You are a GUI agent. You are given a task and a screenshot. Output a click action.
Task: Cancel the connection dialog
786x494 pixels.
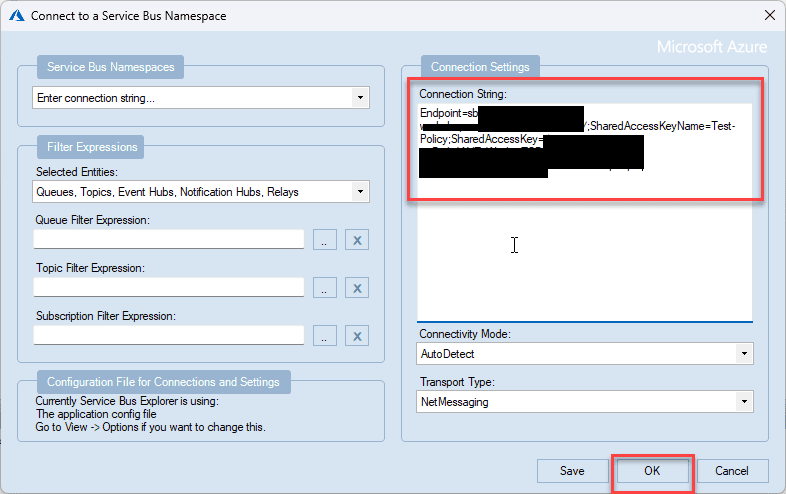pos(731,471)
